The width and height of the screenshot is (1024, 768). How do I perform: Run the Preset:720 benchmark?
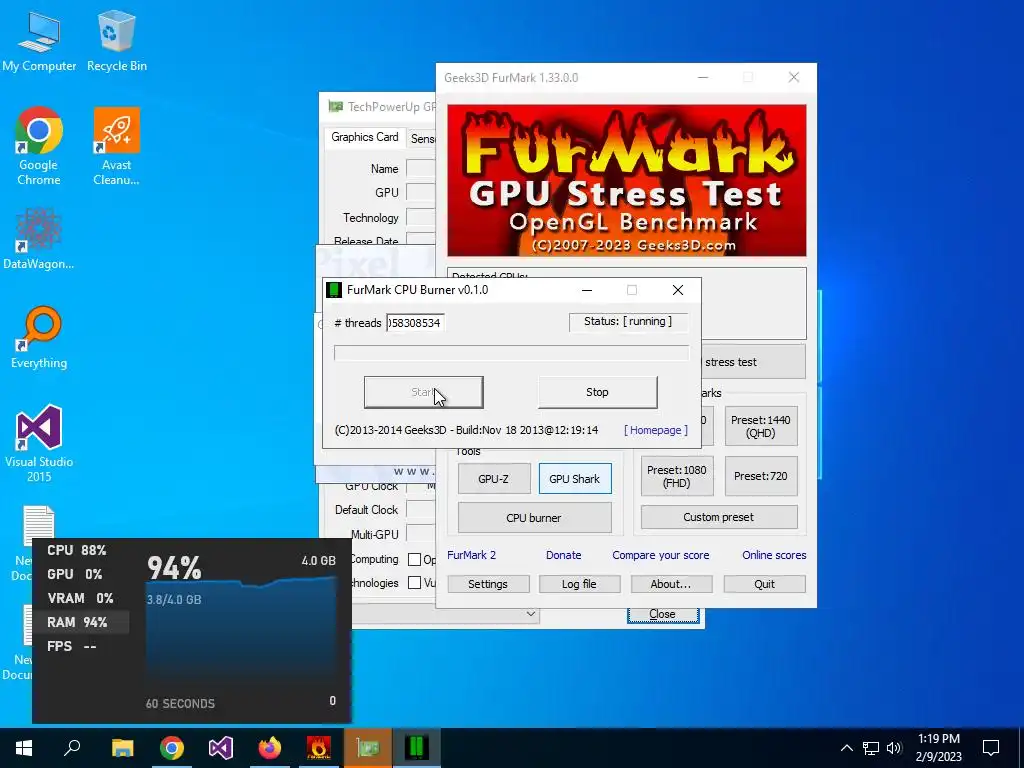(x=761, y=477)
